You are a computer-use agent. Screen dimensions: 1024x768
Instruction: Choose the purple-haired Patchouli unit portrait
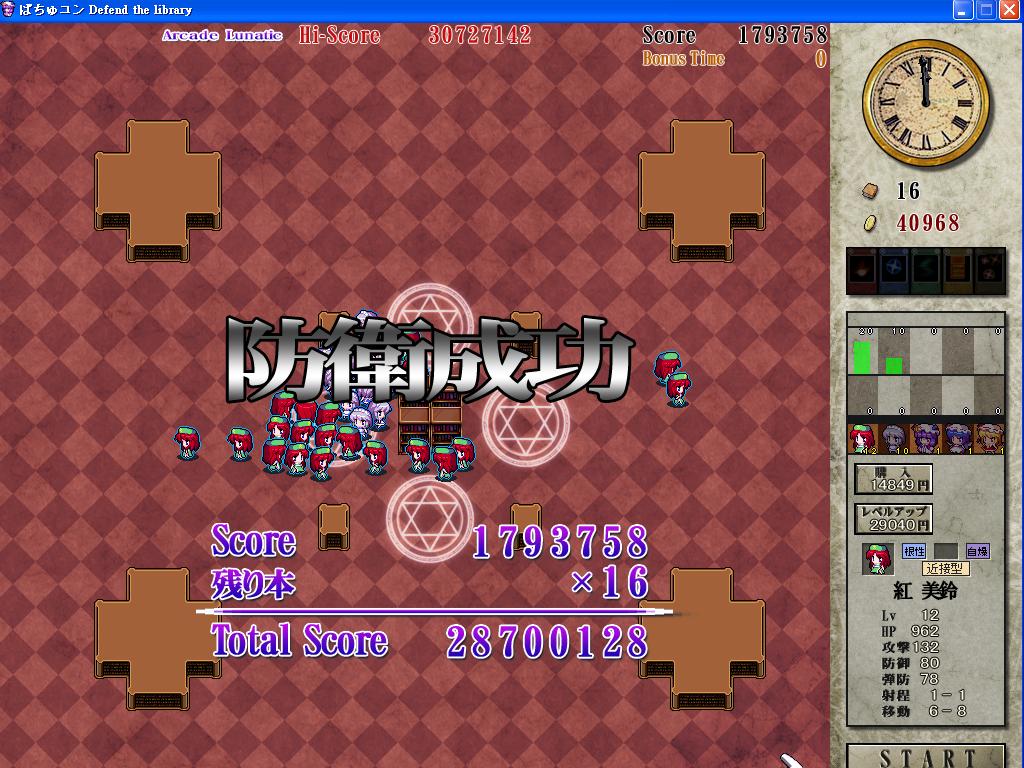coord(925,438)
